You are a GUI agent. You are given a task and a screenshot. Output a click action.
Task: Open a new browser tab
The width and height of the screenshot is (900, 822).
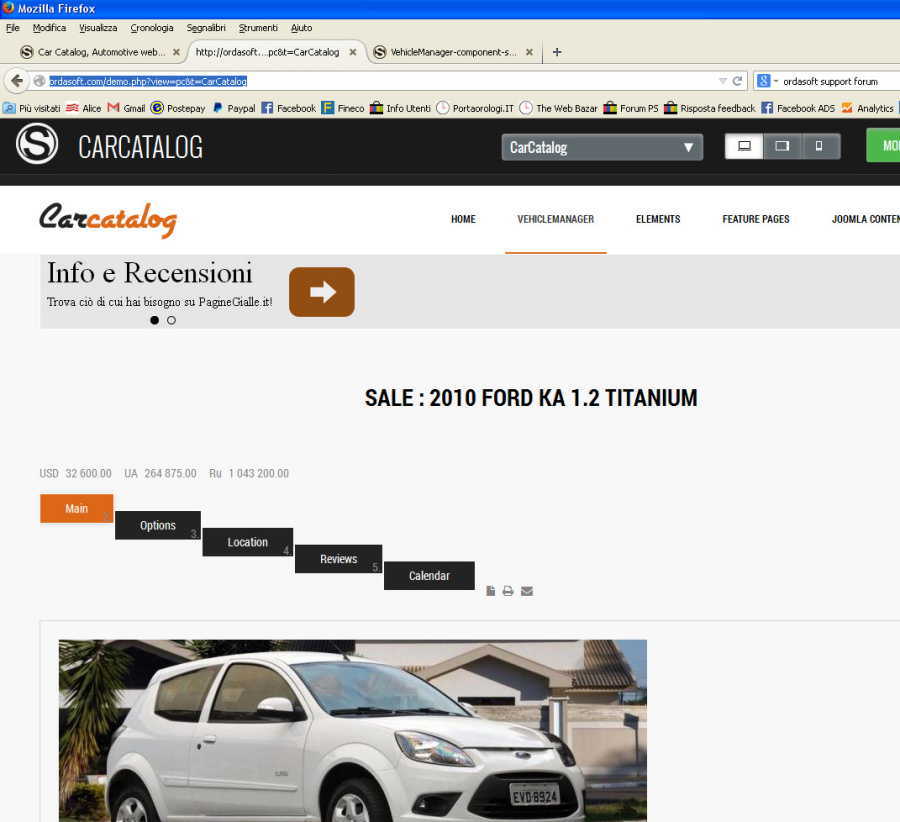557,52
